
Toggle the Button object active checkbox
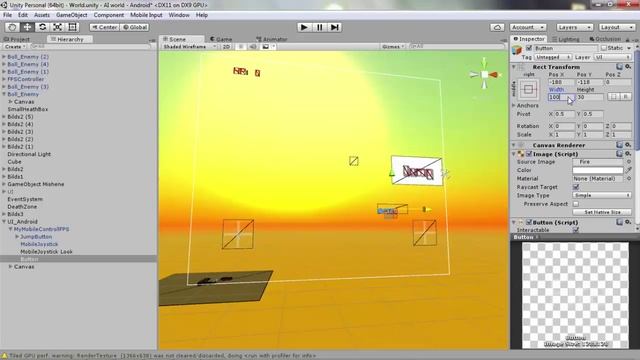pos(529,48)
